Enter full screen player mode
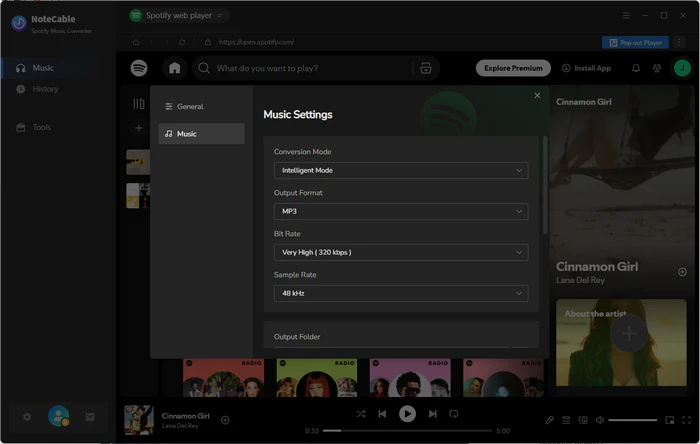 (x=687, y=420)
